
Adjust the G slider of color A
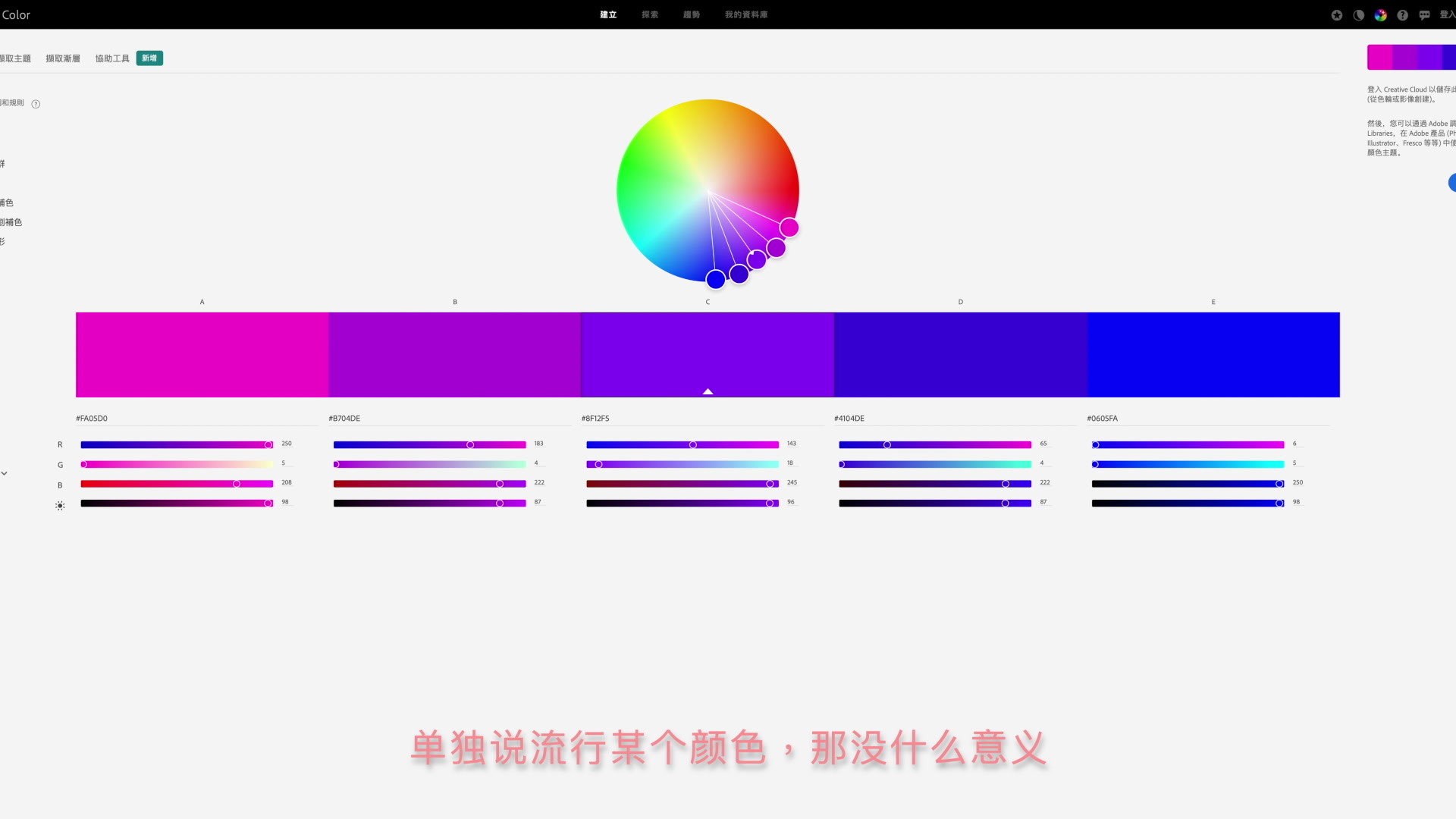[x=177, y=464]
